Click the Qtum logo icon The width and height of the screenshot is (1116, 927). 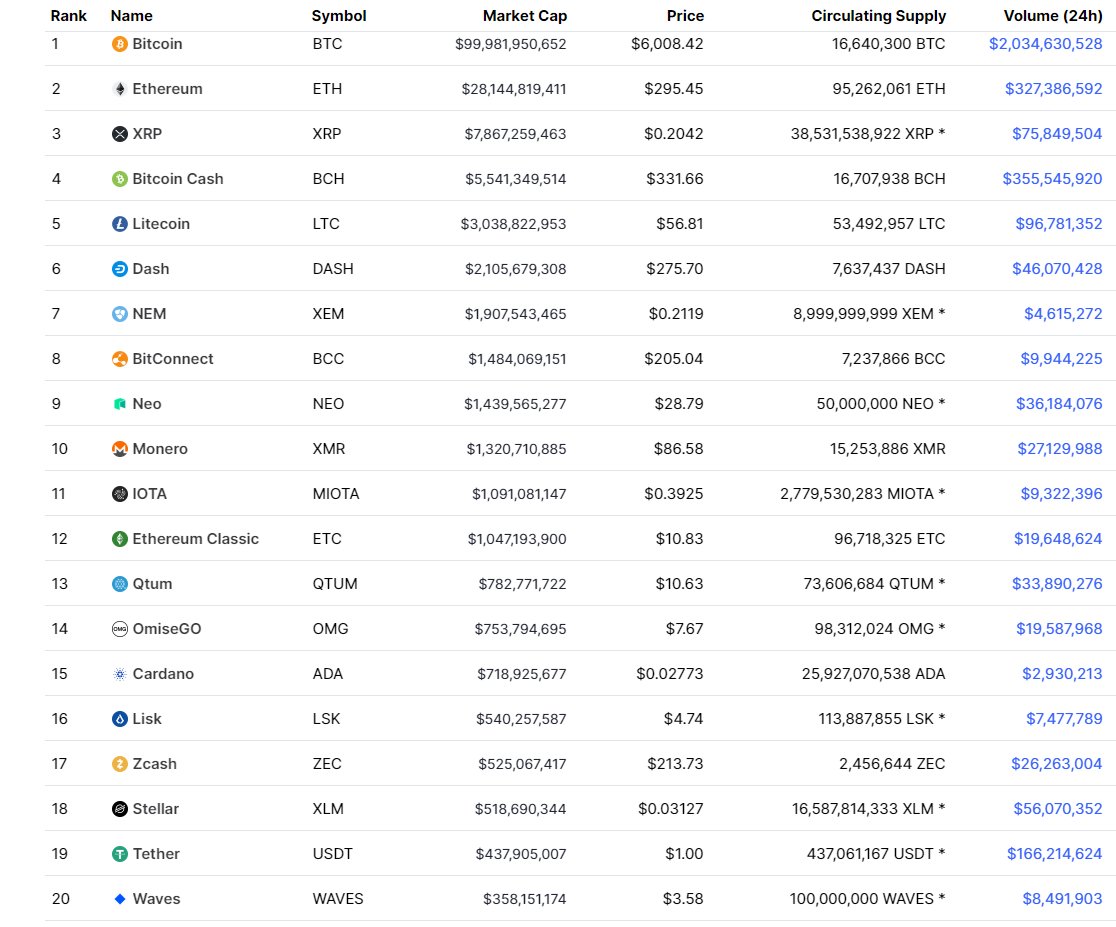pos(120,584)
